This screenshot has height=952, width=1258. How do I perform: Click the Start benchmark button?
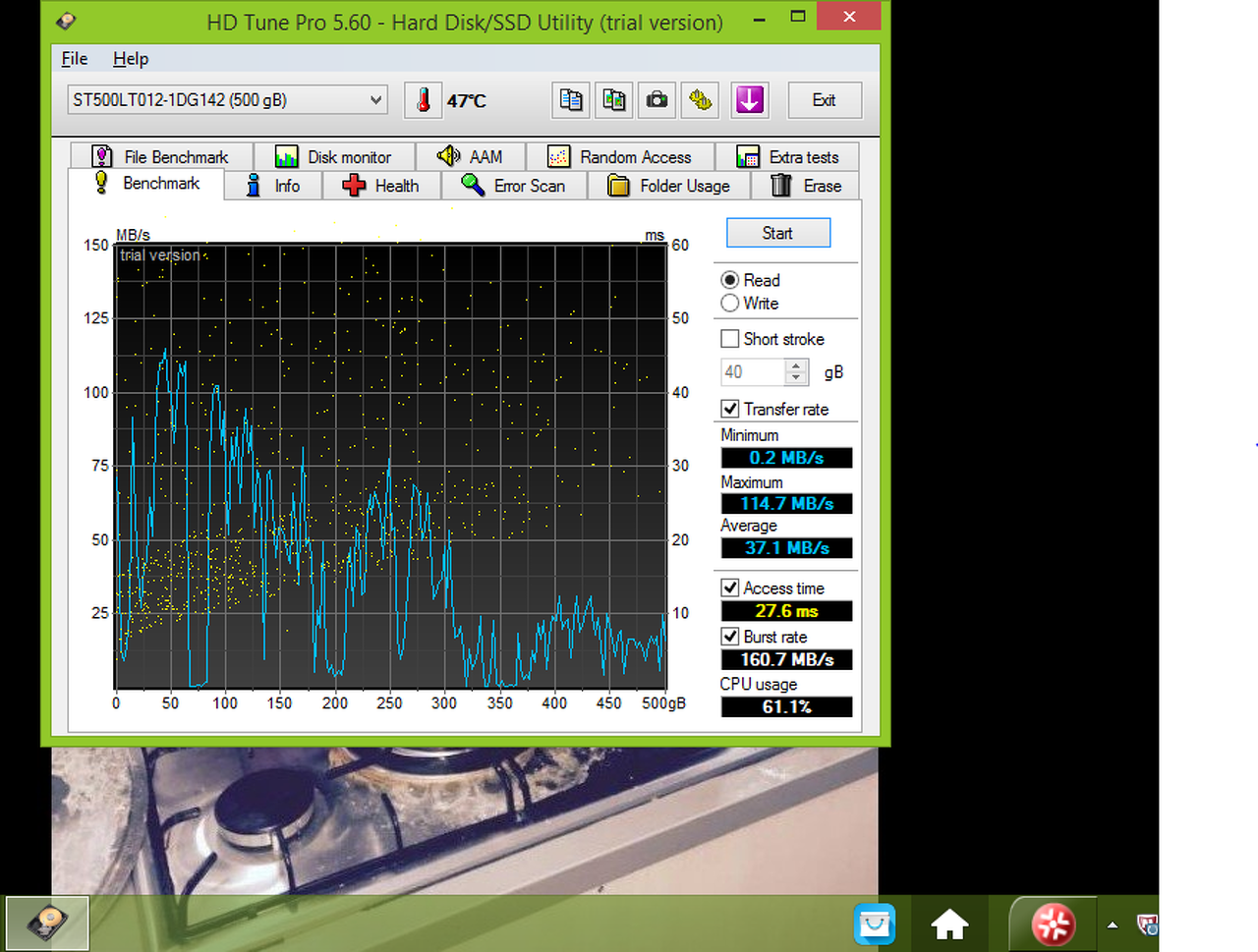[778, 233]
